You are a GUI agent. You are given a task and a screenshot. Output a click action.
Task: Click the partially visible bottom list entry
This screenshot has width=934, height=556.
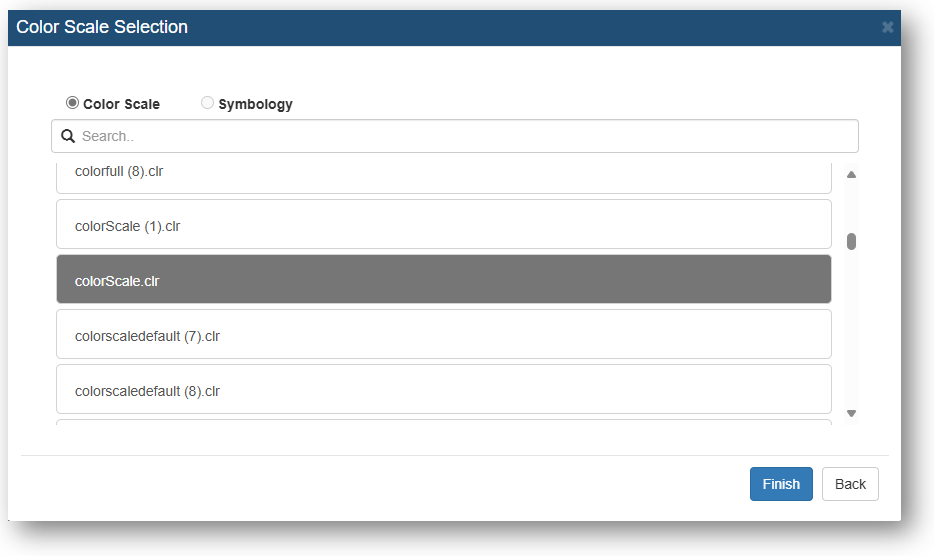pos(444,423)
